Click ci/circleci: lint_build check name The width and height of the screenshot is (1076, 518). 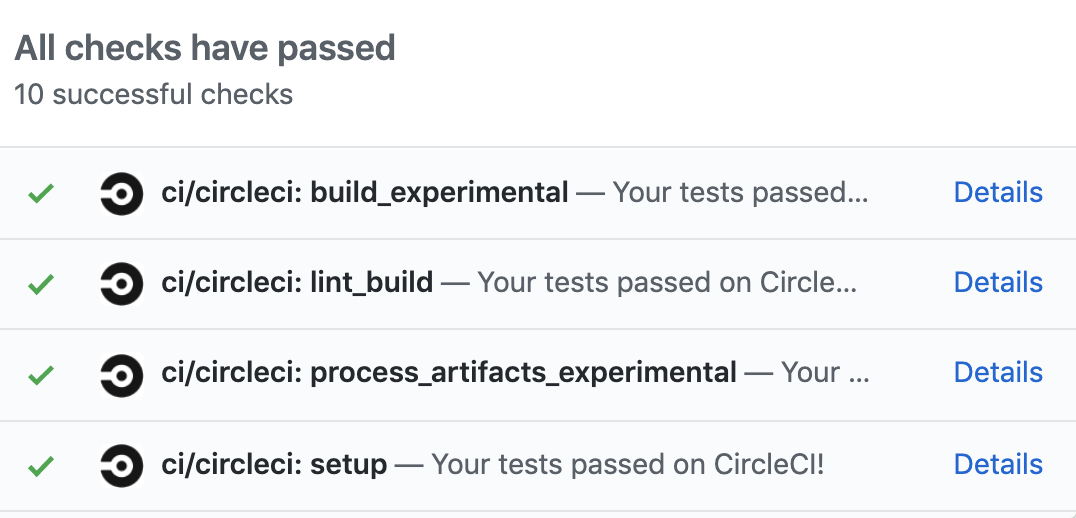click(297, 283)
